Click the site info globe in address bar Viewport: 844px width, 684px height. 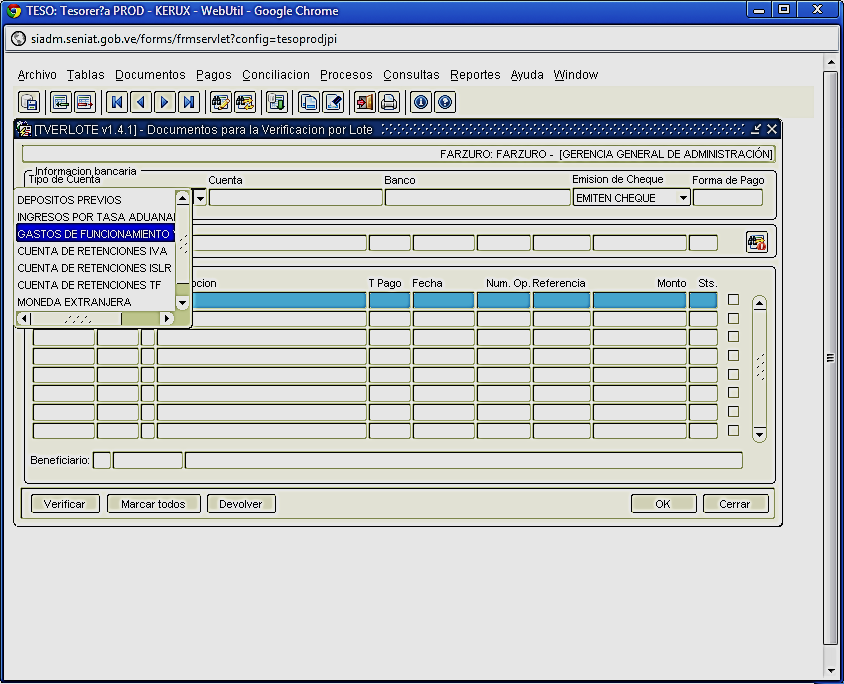[19, 39]
